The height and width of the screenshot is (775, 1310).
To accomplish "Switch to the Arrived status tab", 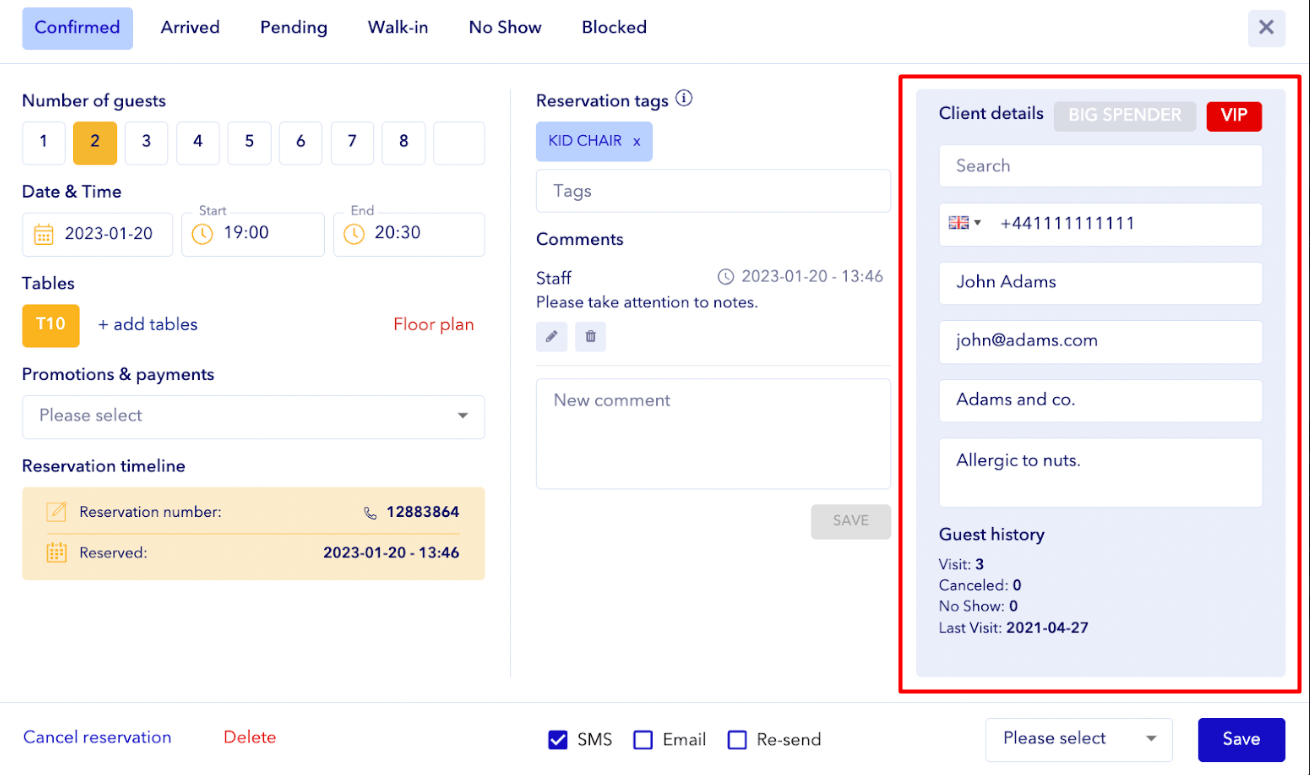I will pos(190,28).
